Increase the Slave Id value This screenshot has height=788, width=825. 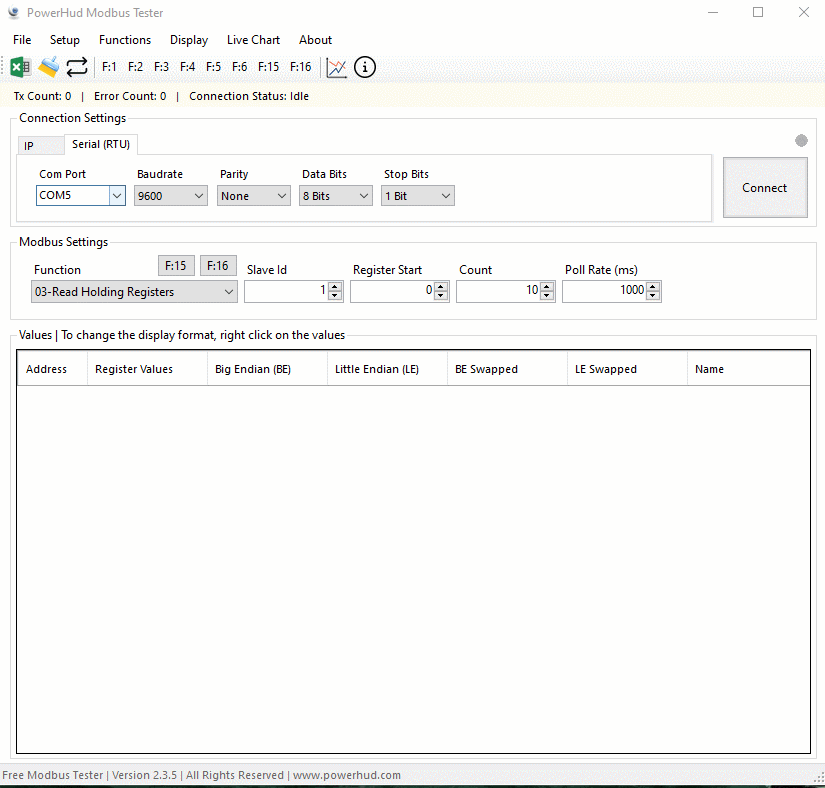pos(335,287)
